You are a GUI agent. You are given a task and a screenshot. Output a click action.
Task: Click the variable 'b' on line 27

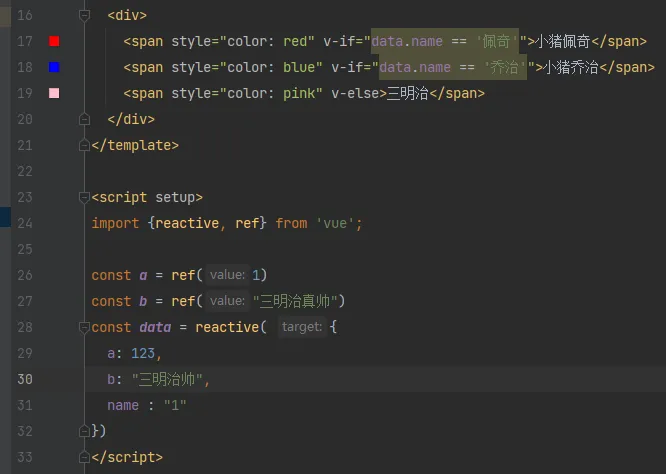point(143,301)
